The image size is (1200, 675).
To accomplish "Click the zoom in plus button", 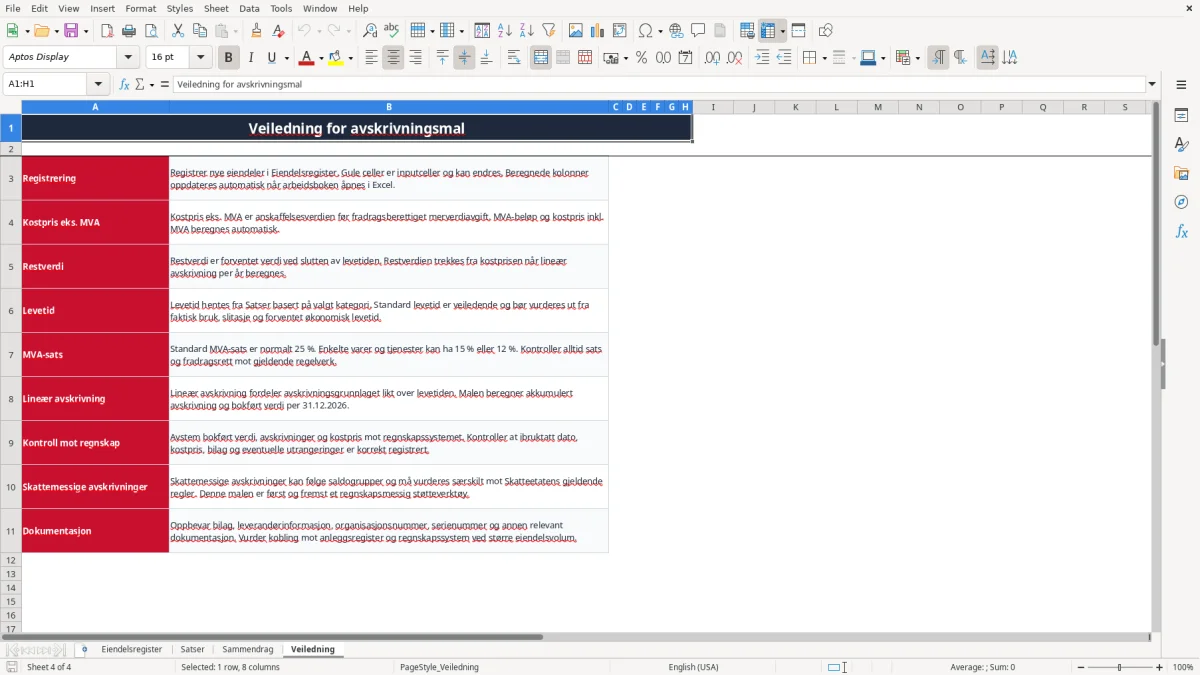I will click(1159, 667).
